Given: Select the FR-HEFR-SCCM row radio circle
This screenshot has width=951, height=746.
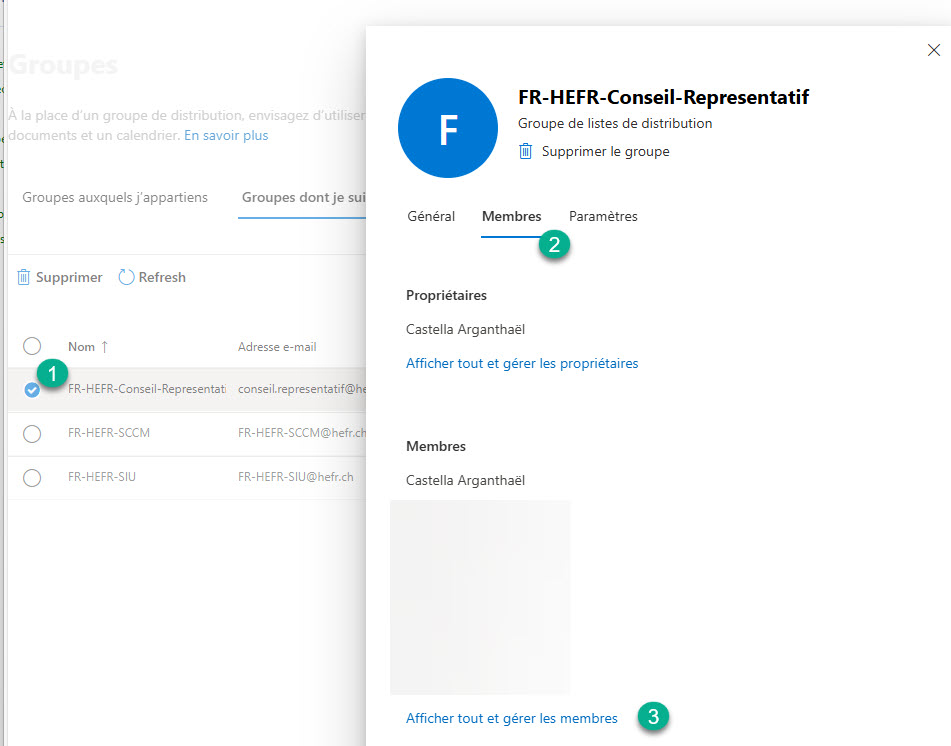Looking at the screenshot, I should (x=32, y=434).
